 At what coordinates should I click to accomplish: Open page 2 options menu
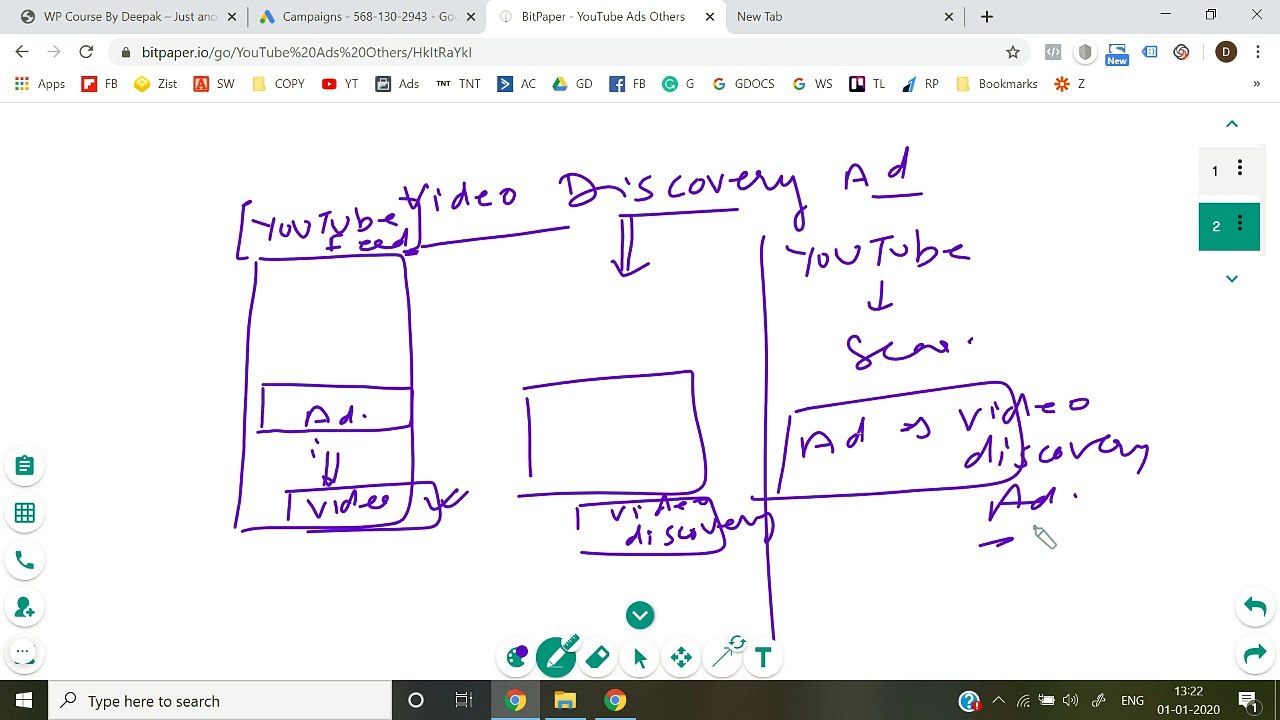(x=1240, y=224)
